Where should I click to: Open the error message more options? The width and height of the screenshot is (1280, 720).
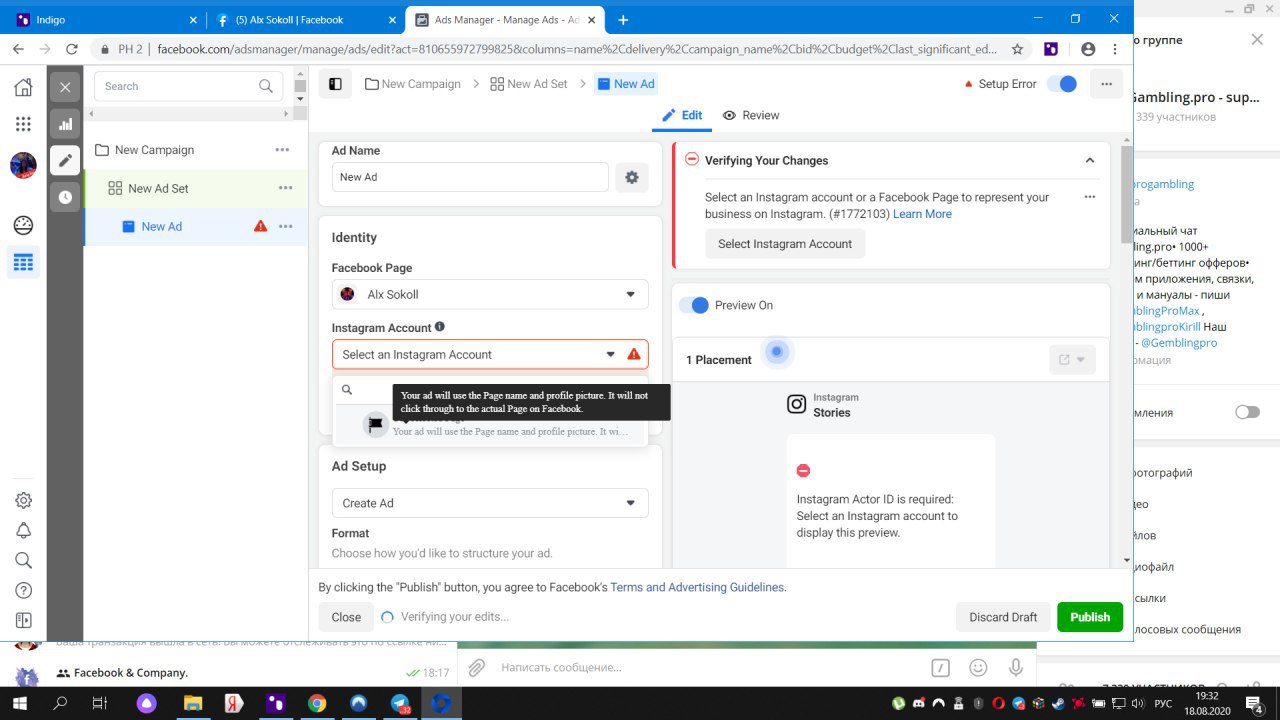(x=1090, y=197)
